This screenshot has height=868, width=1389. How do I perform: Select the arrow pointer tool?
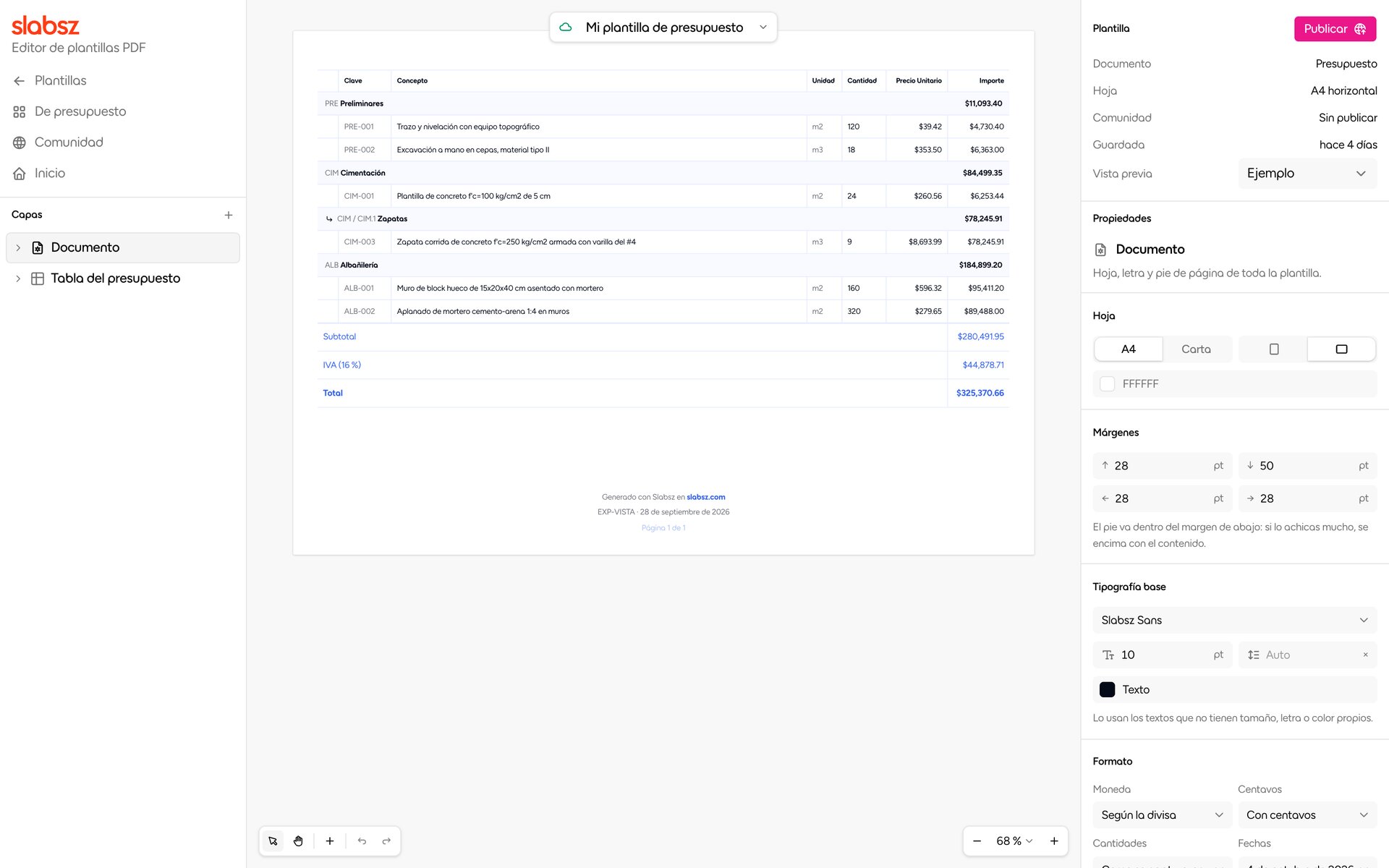(273, 841)
